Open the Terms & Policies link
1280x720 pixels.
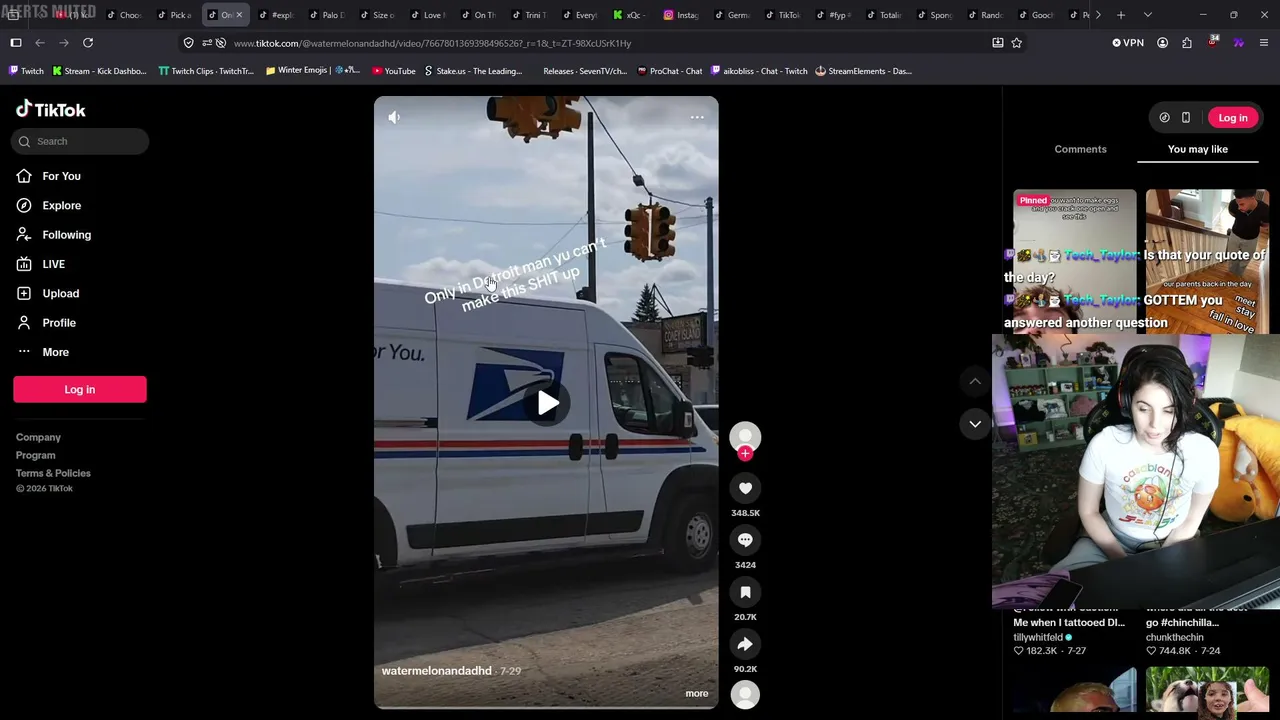pyautogui.click(x=53, y=473)
